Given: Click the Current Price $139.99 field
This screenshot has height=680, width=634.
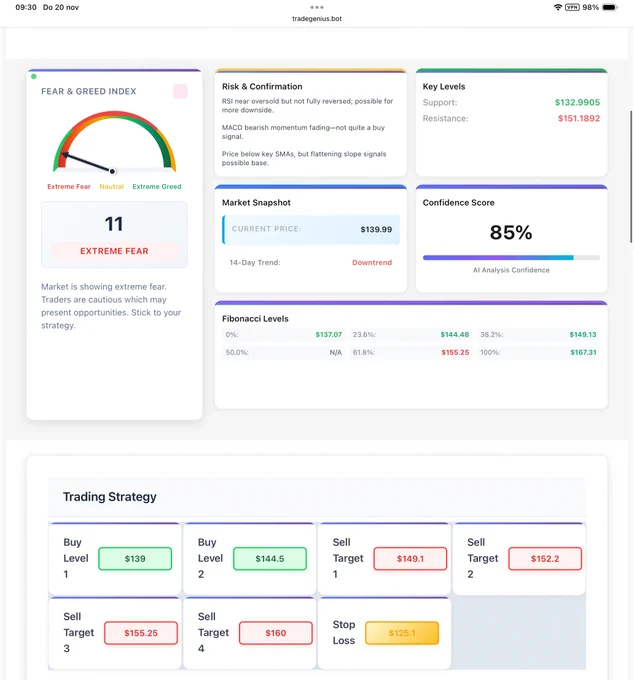Looking at the screenshot, I should pyautogui.click(x=311, y=229).
